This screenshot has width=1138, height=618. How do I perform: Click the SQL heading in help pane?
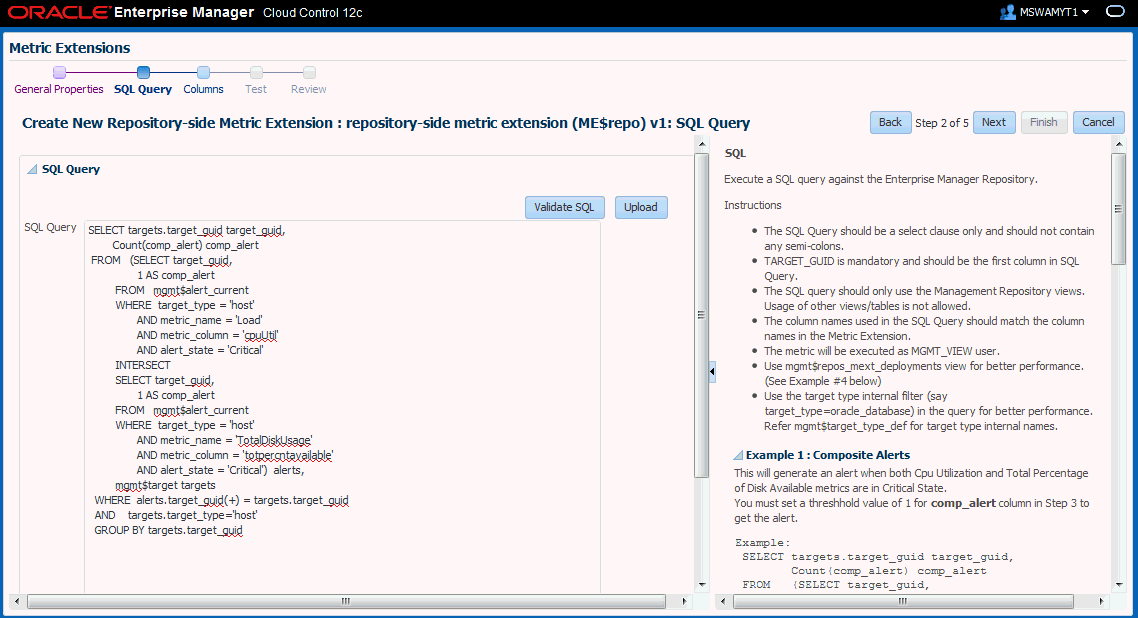(735, 153)
